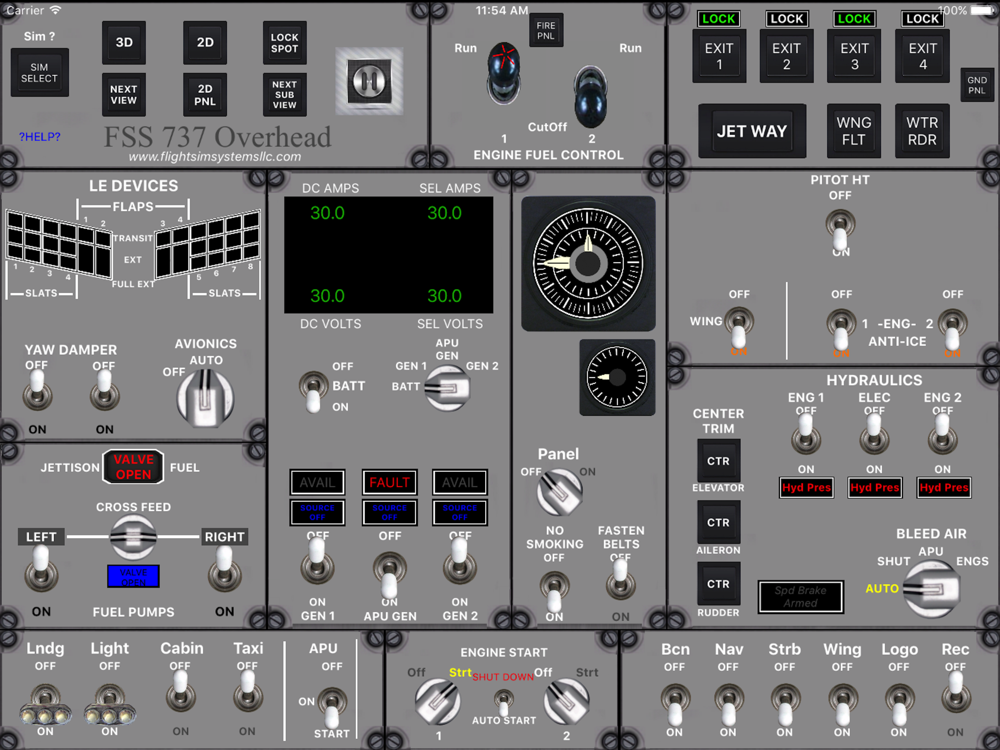Click the red FAULT annunciator
The width and height of the screenshot is (1000, 750).
point(389,483)
